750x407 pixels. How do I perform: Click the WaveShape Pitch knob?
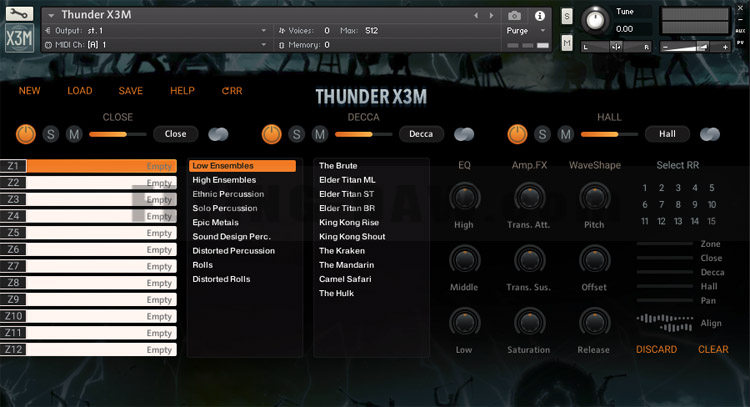(595, 198)
